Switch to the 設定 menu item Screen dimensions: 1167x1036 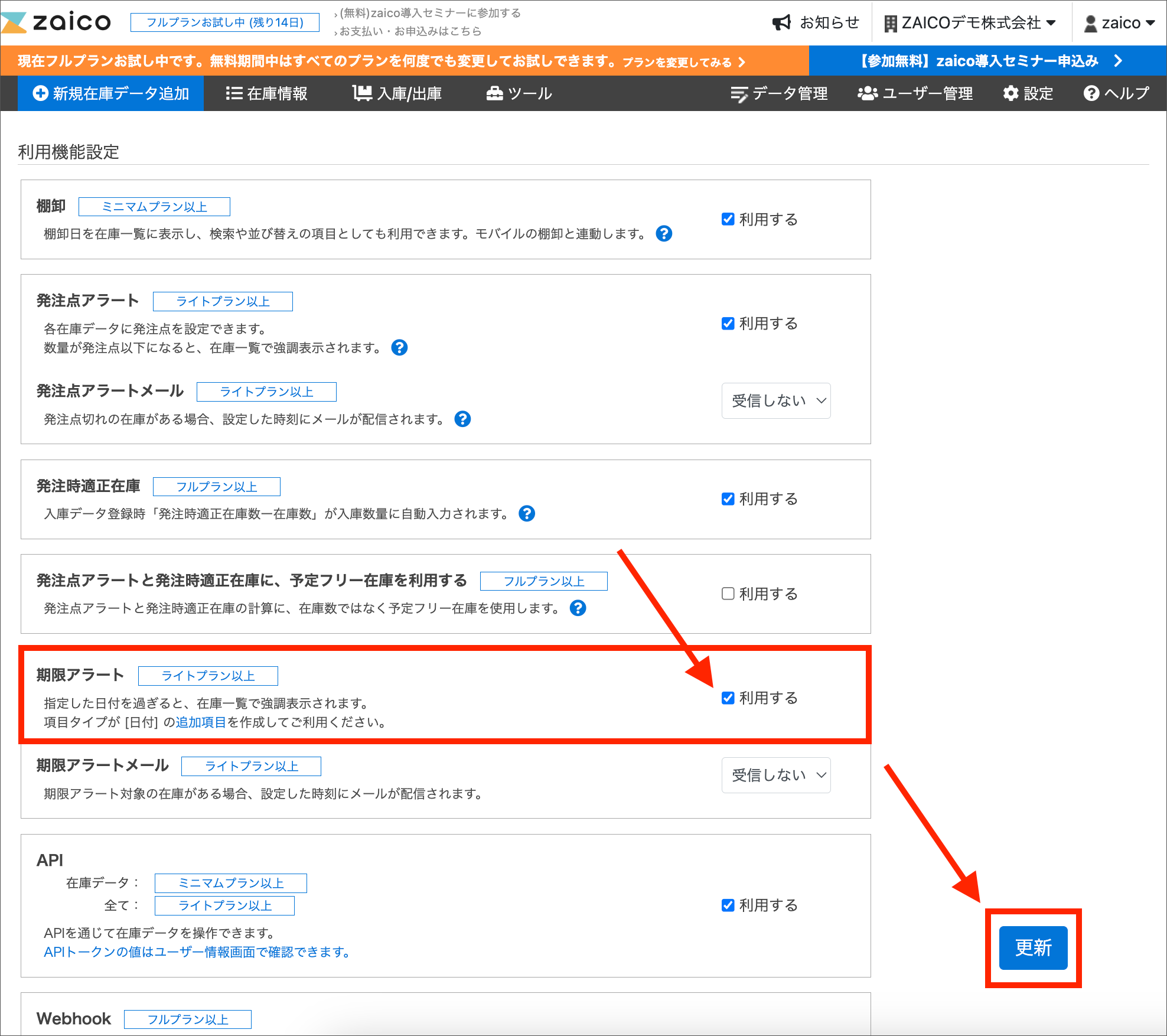(x=1028, y=93)
